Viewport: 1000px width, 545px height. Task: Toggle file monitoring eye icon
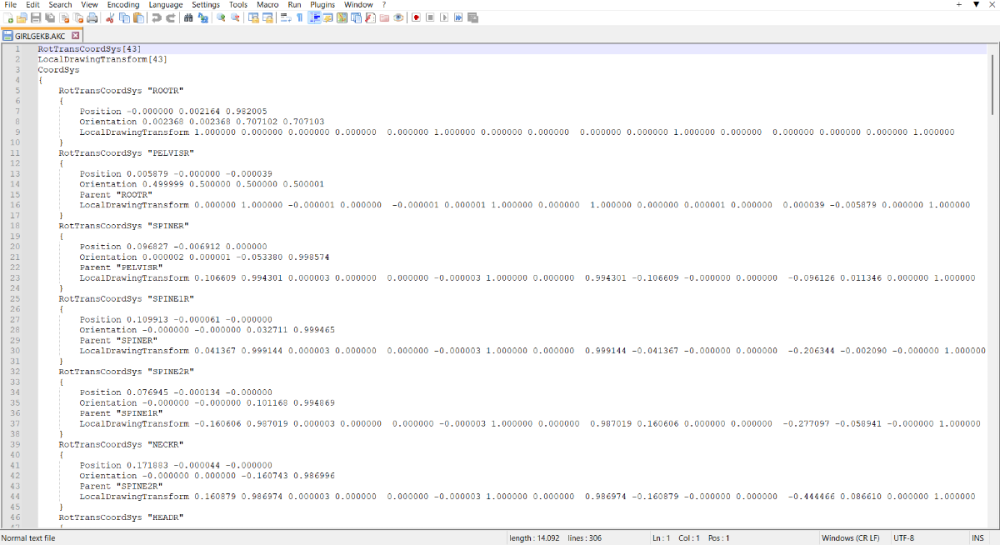point(399,18)
